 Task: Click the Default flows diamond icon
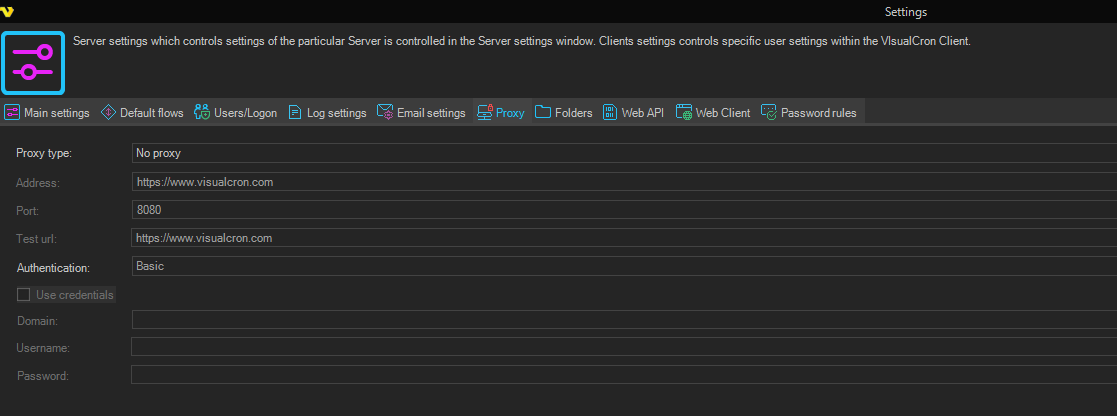coord(108,113)
